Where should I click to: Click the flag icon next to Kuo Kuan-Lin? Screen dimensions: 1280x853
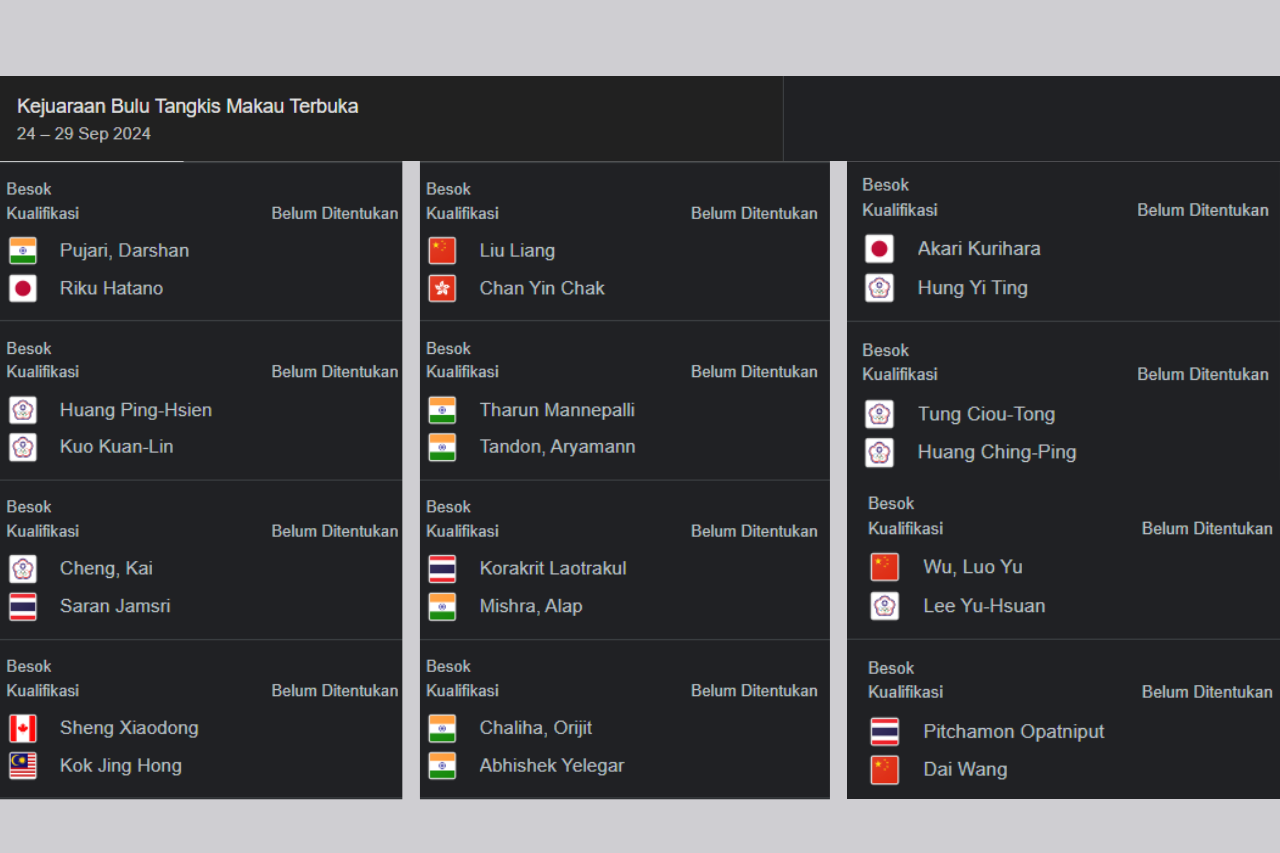[x=22, y=447]
